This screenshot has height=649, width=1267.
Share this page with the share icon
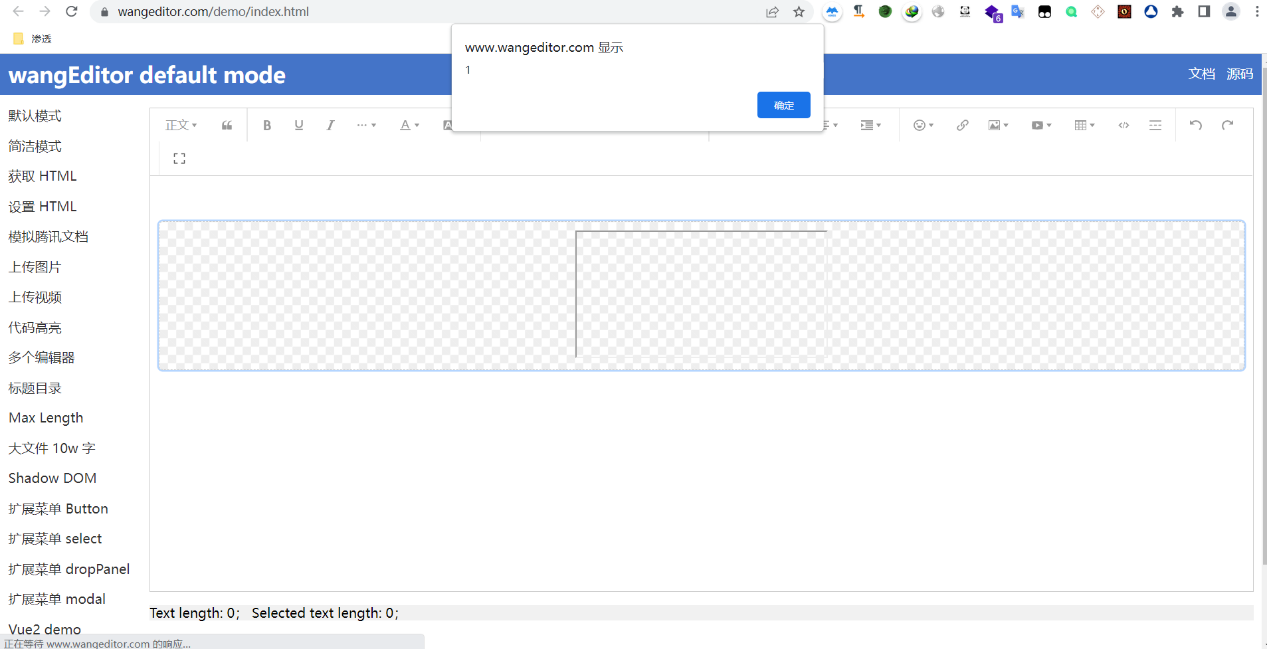pos(772,12)
